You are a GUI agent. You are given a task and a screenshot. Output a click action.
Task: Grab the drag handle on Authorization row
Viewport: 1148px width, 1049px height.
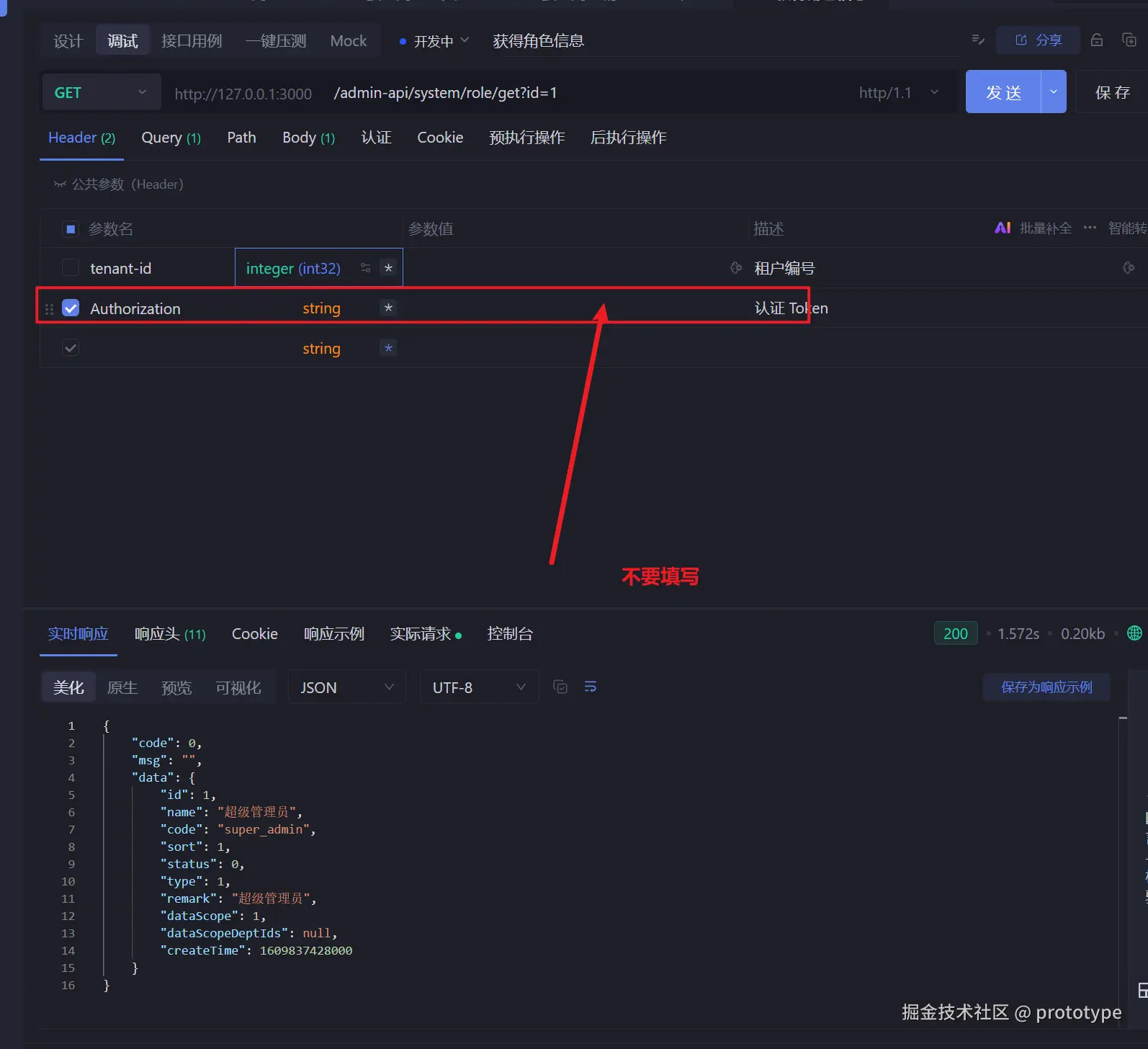pos(49,309)
